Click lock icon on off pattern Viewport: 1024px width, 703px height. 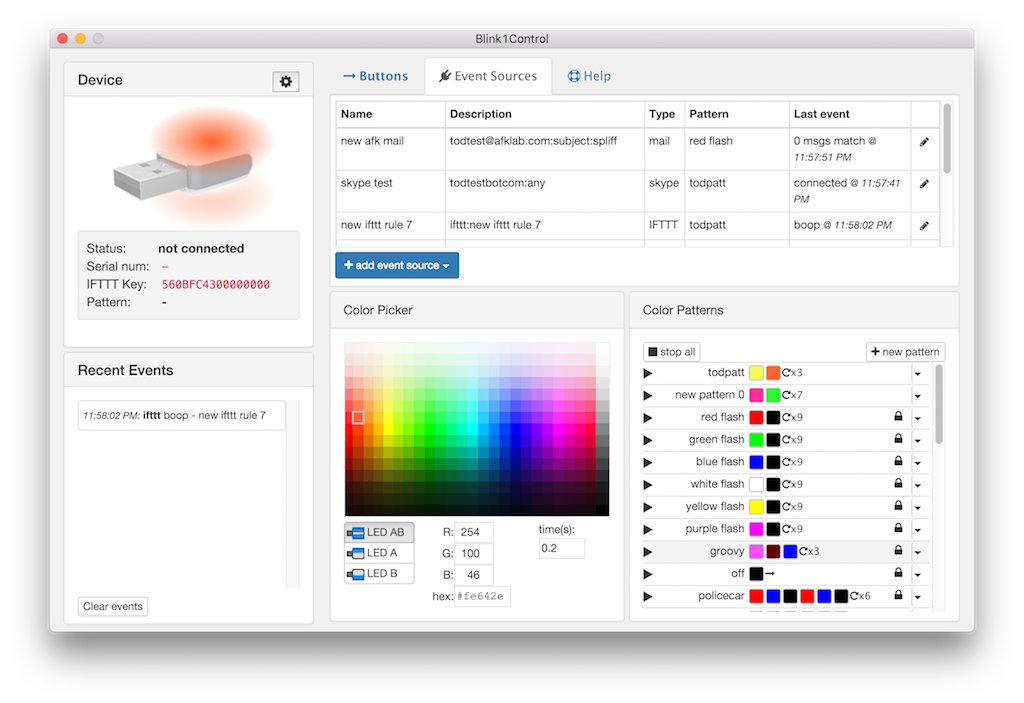point(898,572)
